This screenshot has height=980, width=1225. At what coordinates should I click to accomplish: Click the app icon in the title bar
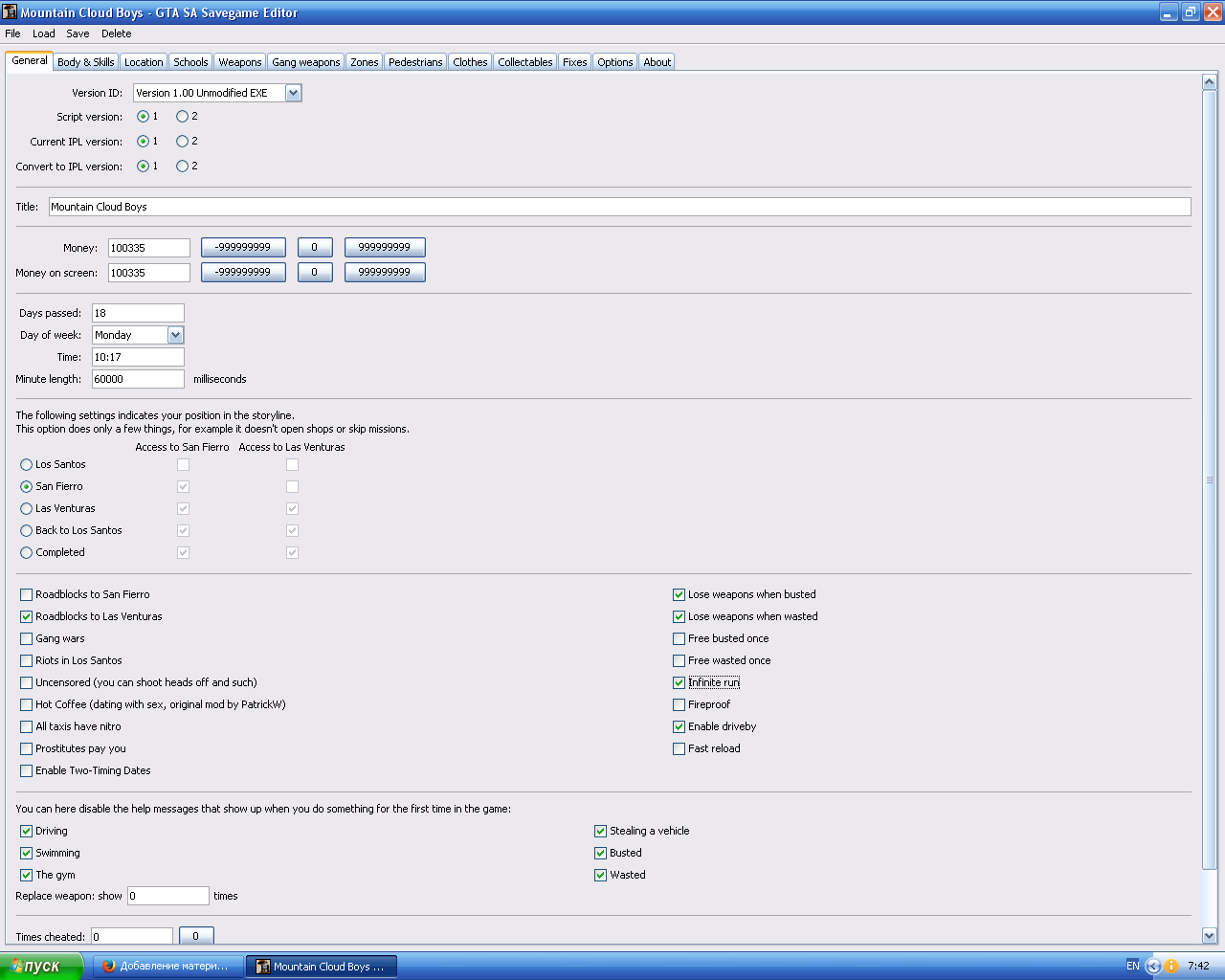click(10, 12)
